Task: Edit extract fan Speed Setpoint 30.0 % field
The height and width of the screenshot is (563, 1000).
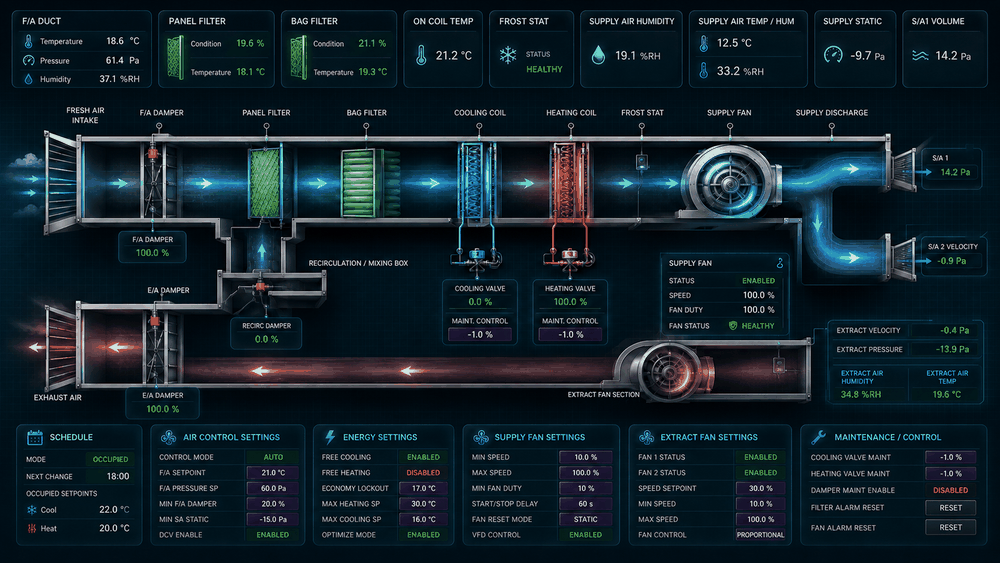Action: tap(761, 488)
